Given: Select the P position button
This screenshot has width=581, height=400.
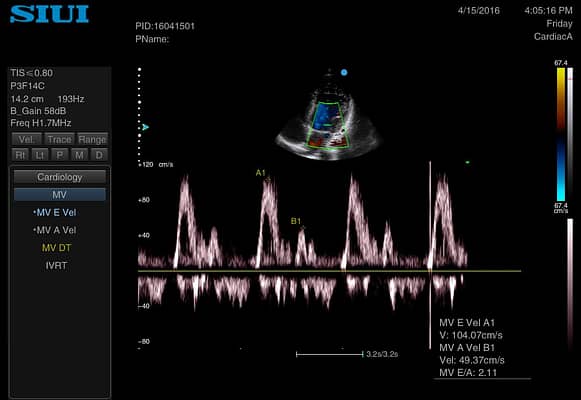Looking at the screenshot, I should click(x=59, y=155).
